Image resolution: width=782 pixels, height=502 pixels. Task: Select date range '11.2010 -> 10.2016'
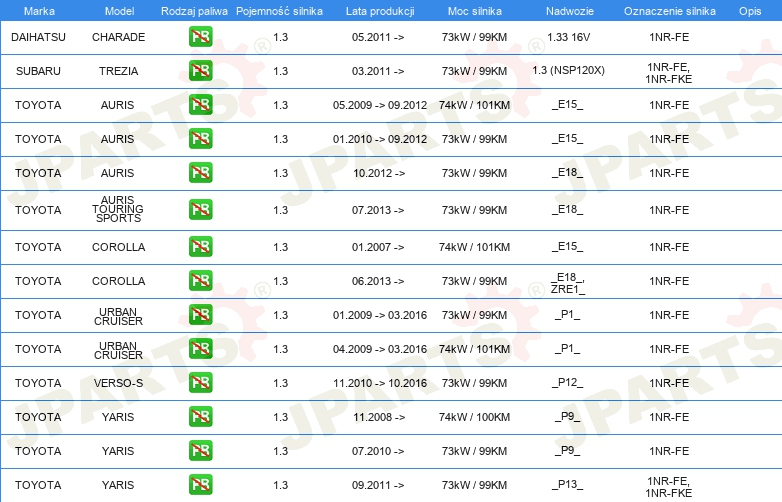coord(380,383)
